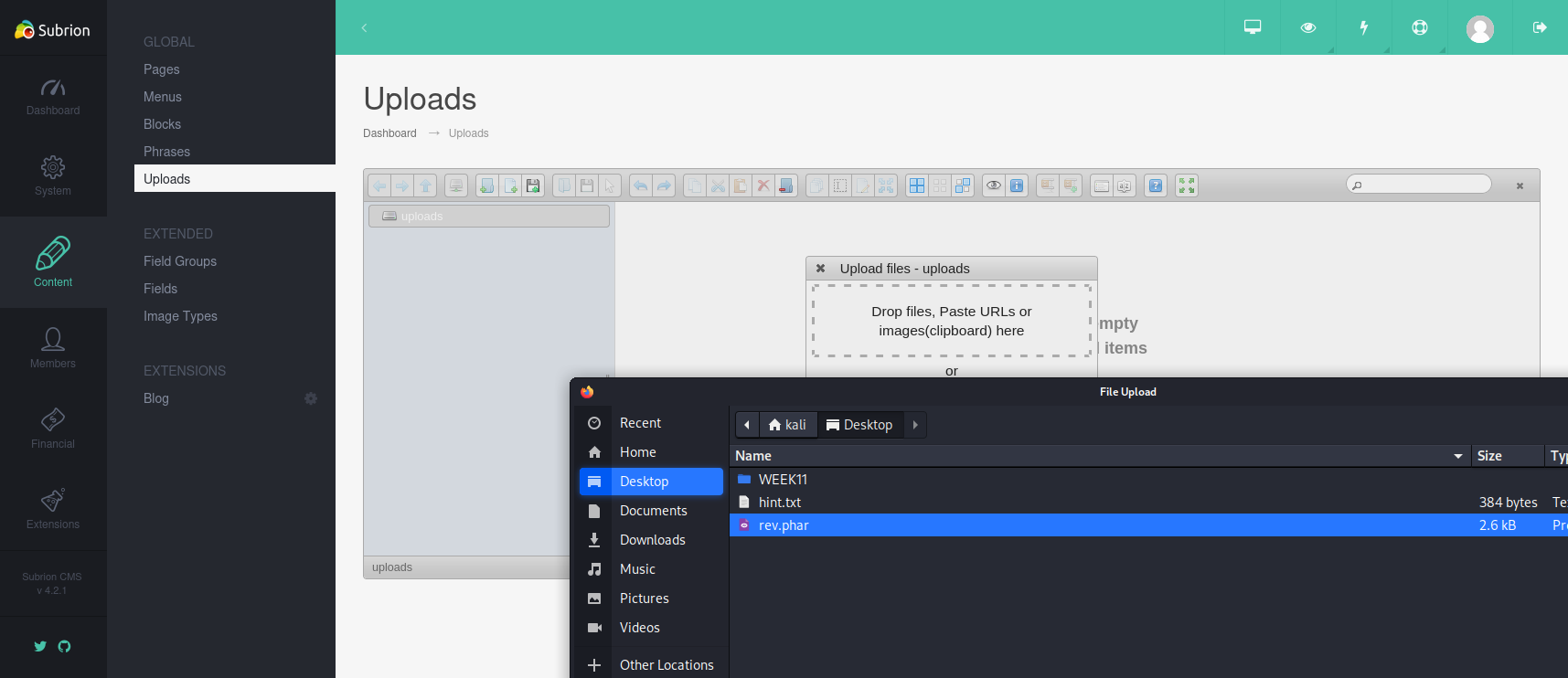This screenshot has width=1568, height=678.
Task: Open the lifebuoy support dropdown
Action: tap(1420, 27)
